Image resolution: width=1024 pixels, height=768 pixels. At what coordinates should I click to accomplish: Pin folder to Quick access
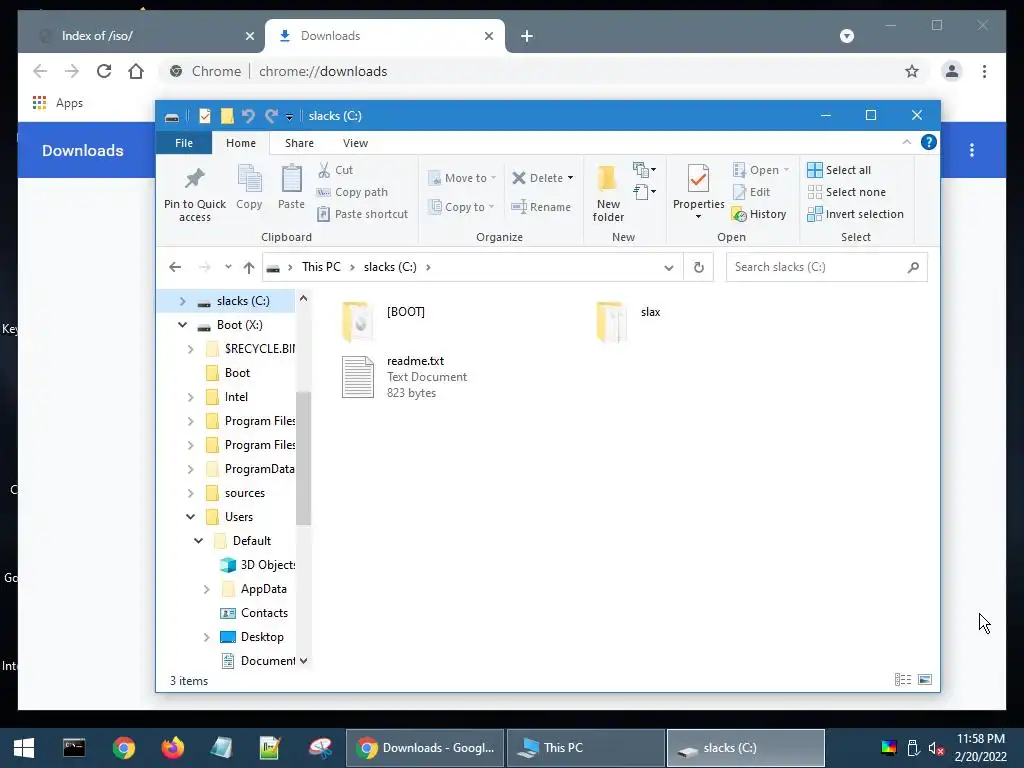[x=195, y=193]
